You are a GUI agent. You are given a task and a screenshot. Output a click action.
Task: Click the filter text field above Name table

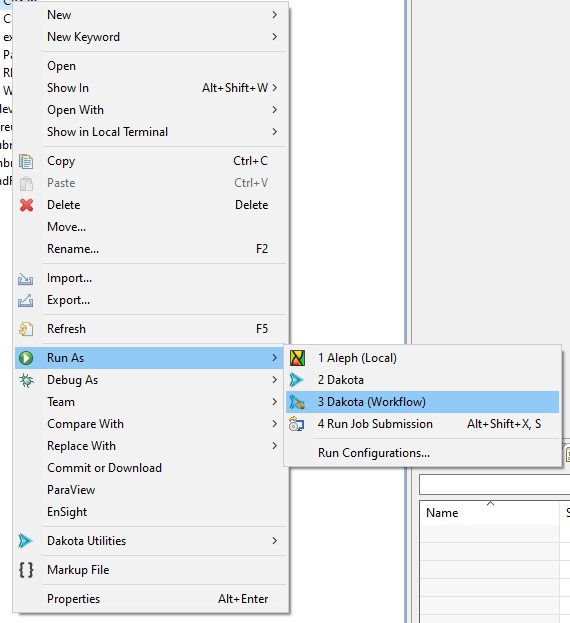(x=495, y=484)
